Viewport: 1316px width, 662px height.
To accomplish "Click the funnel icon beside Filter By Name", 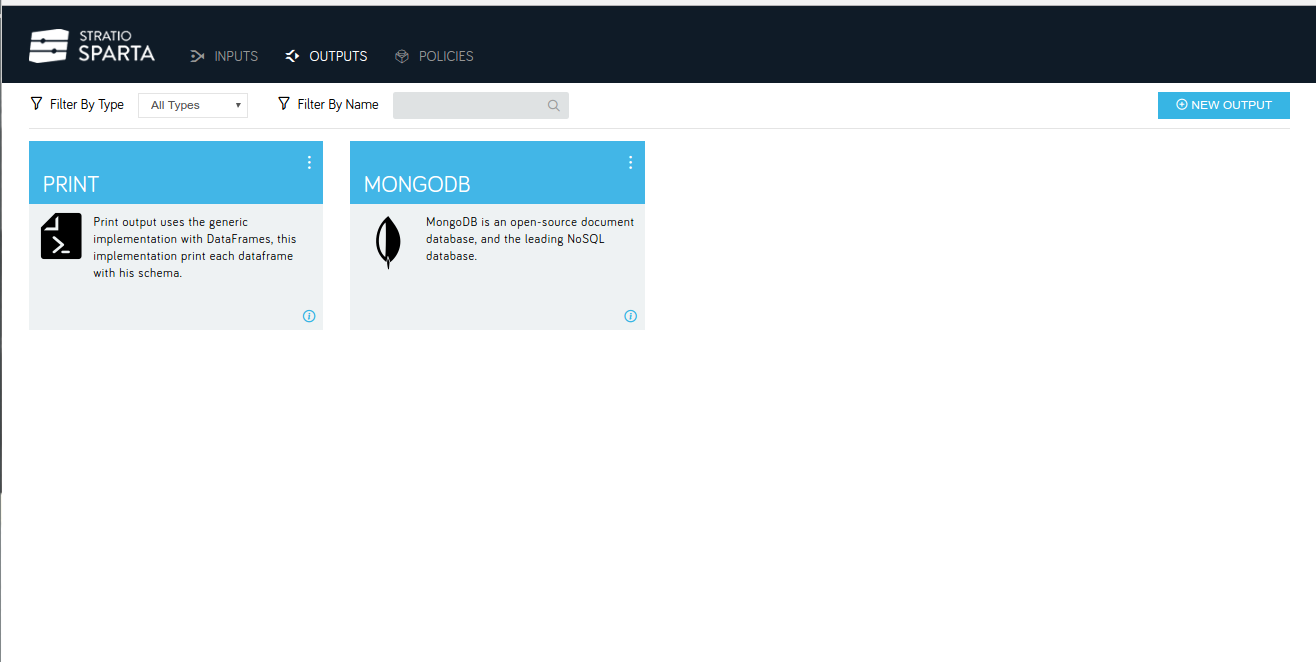I will point(284,104).
